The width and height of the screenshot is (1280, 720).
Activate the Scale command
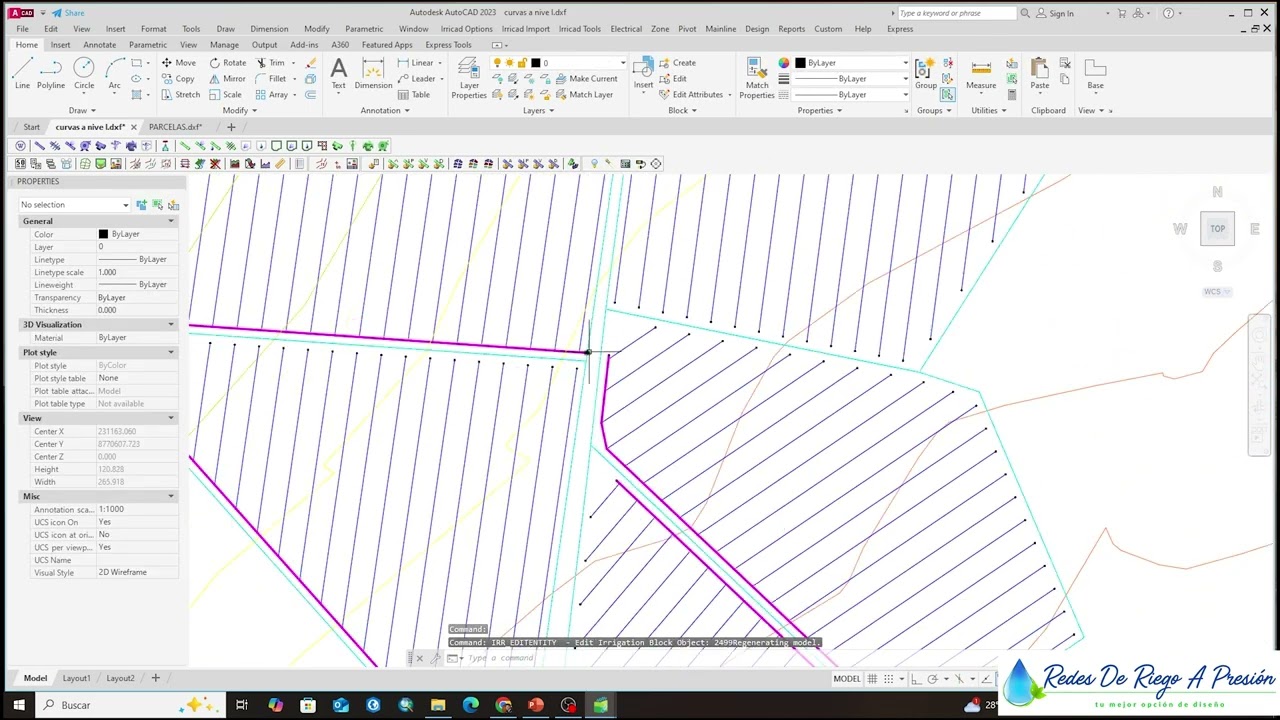(x=225, y=94)
